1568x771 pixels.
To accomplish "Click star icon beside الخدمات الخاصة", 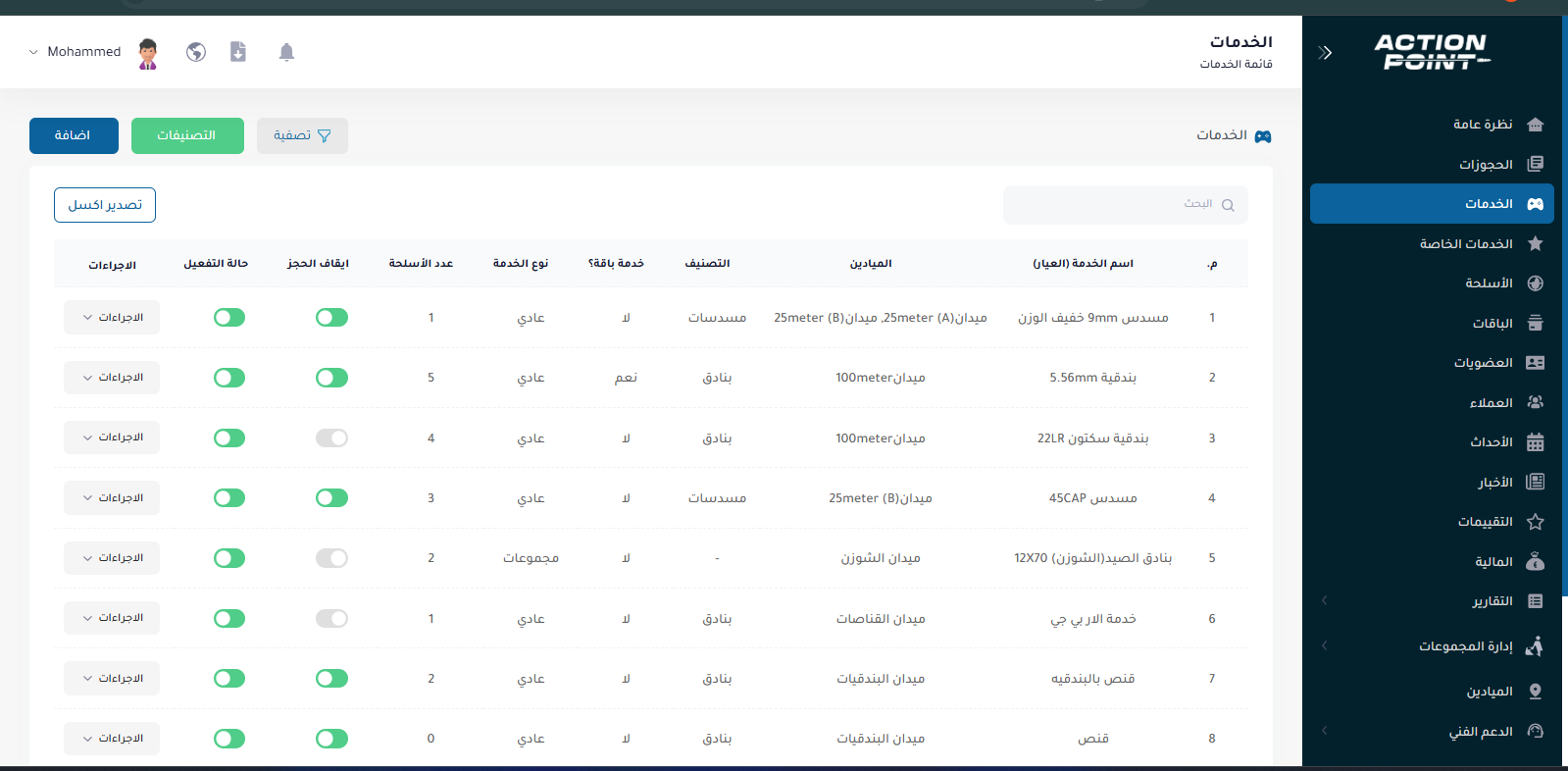I will (x=1536, y=243).
